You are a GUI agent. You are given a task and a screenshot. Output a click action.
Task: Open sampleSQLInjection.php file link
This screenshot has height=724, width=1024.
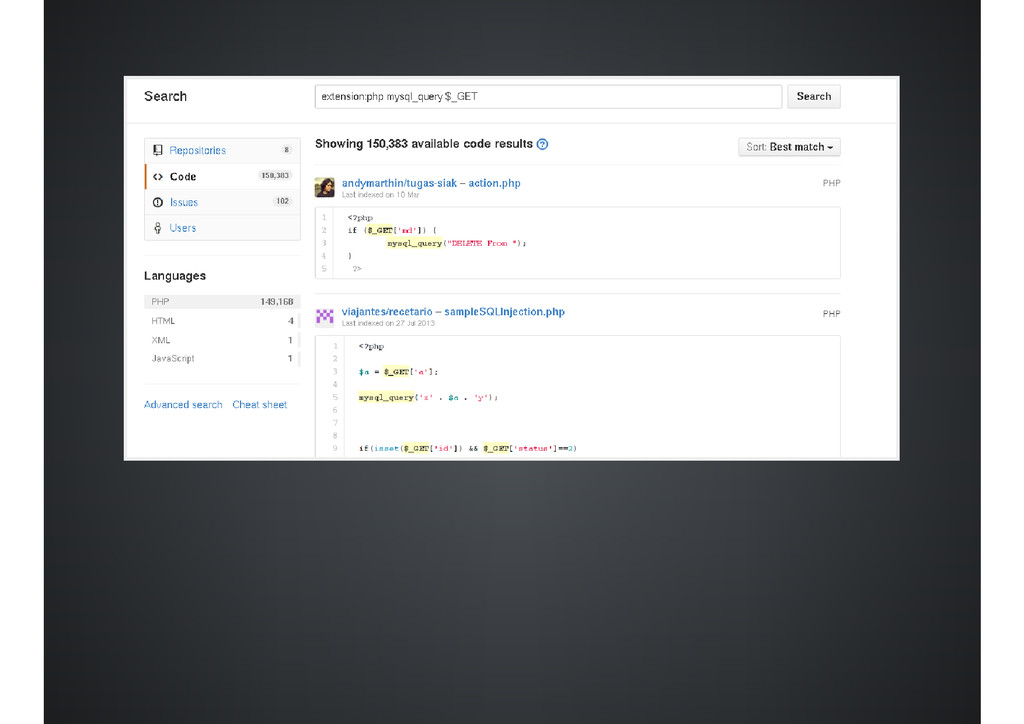tap(504, 312)
